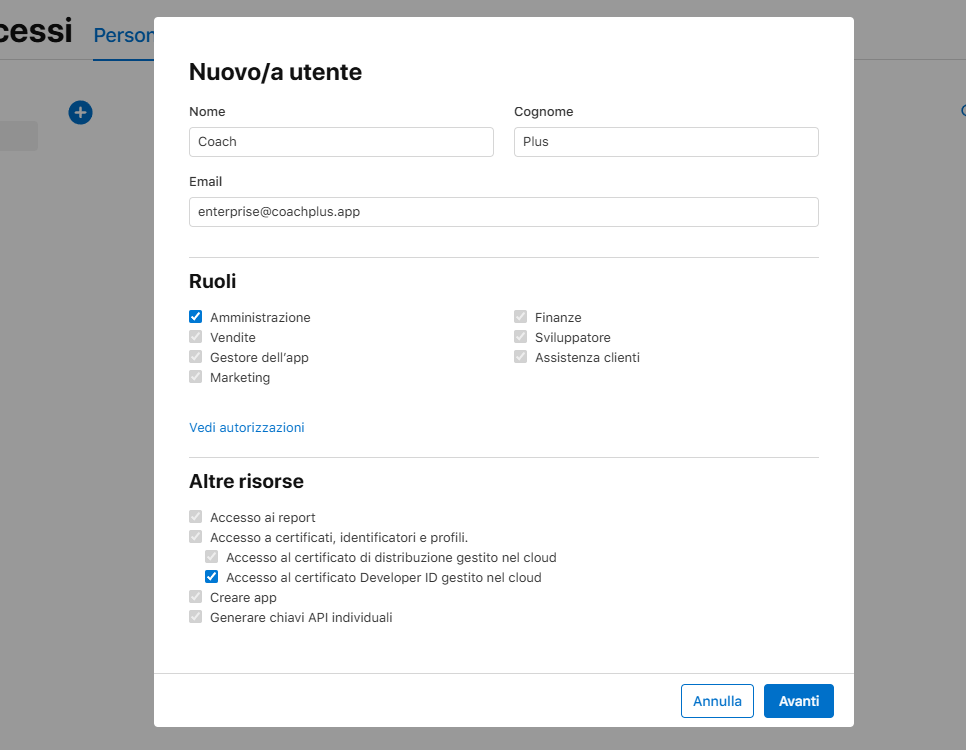The width and height of the screenshot is (966, 750).
Task: Click the Cognome text field
Action: [666, 142]
